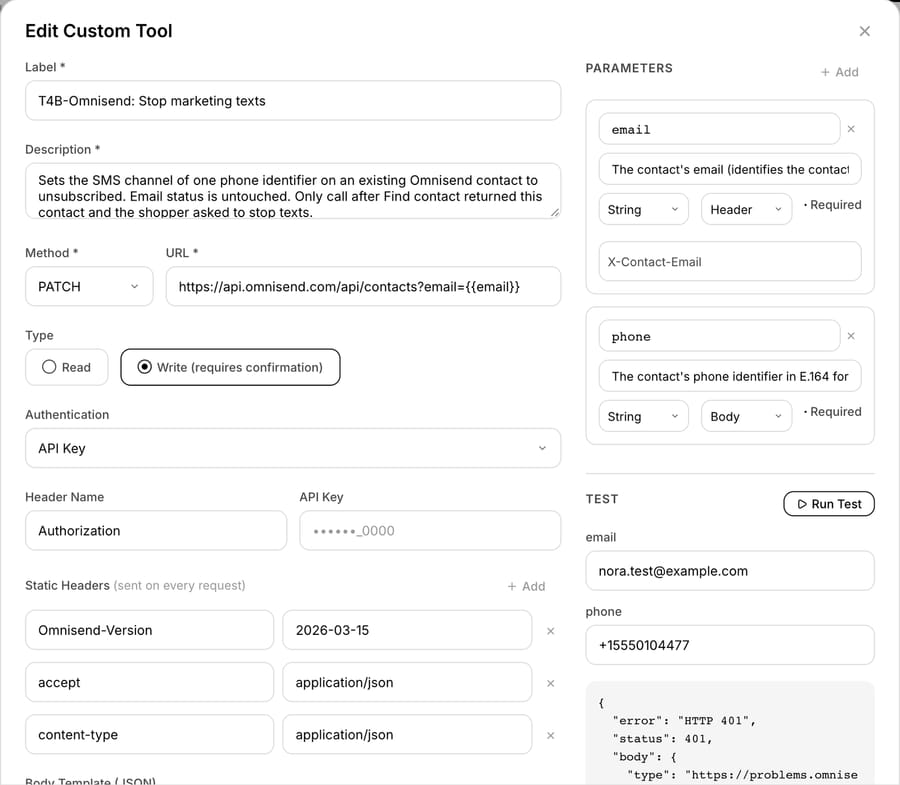The height and width of the screenshot is (785, 900).
Task: Click the masked API Key field
Action: click(x=430, y=531)
